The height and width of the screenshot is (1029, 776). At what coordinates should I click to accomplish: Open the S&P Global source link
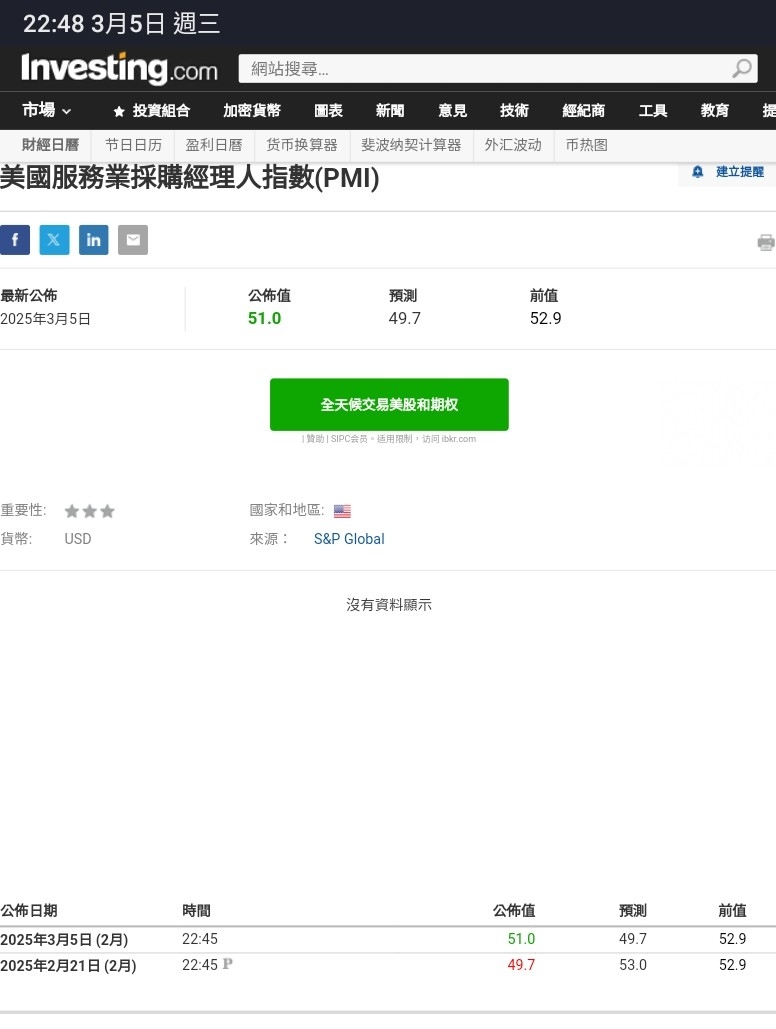pos(349,539)
